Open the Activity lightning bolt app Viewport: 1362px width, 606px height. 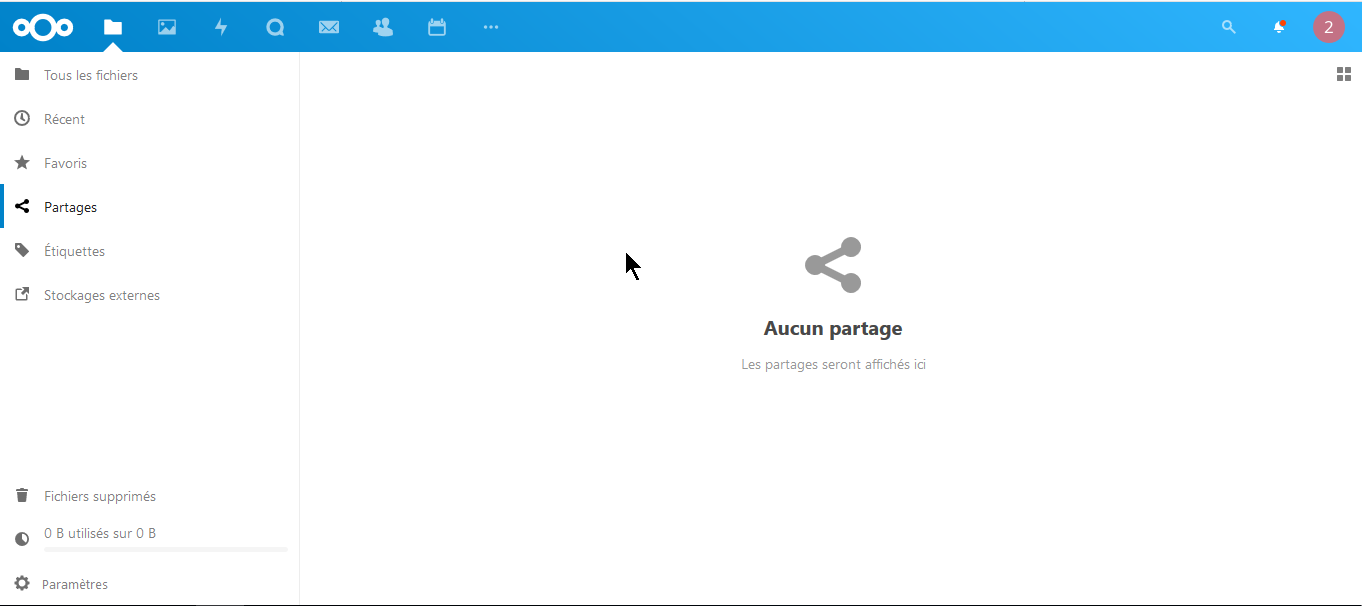point(221,27)
